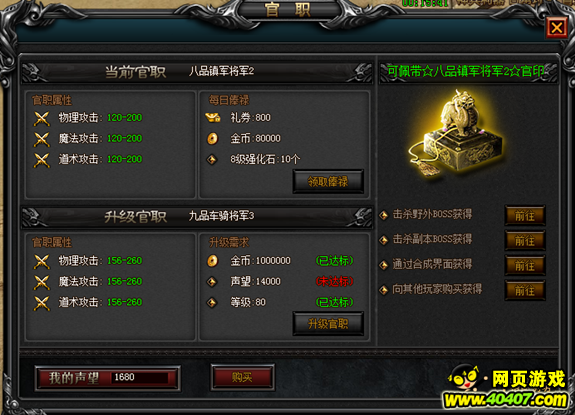Click crossed swords icon beside 道术攻击 120-200

[41, 160]
